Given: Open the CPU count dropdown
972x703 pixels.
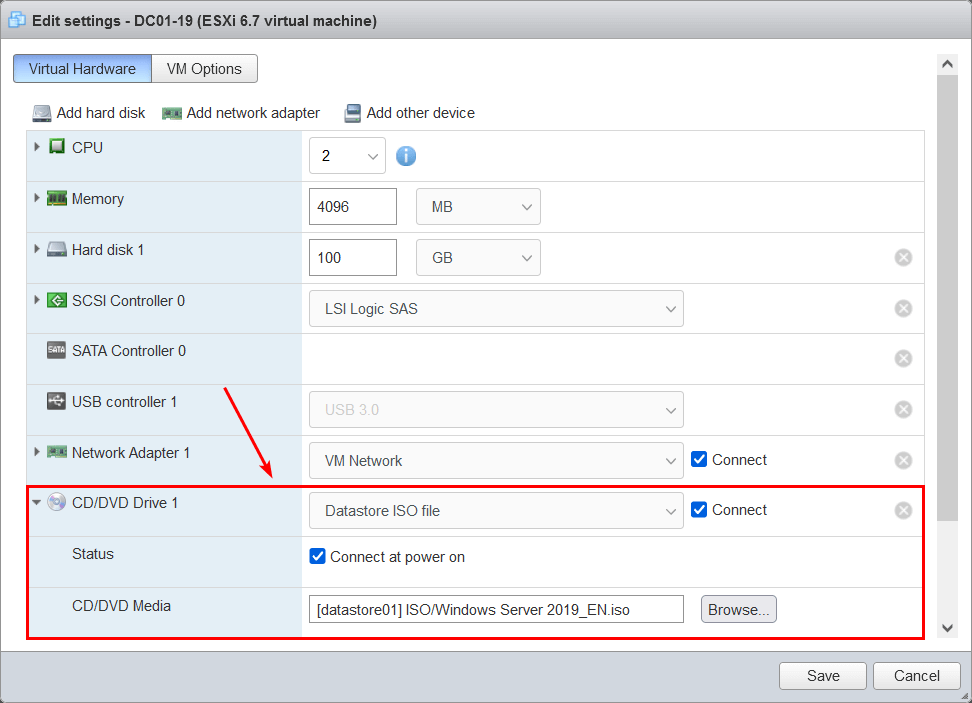Looking at the screenshot, I should pos(347,156).
